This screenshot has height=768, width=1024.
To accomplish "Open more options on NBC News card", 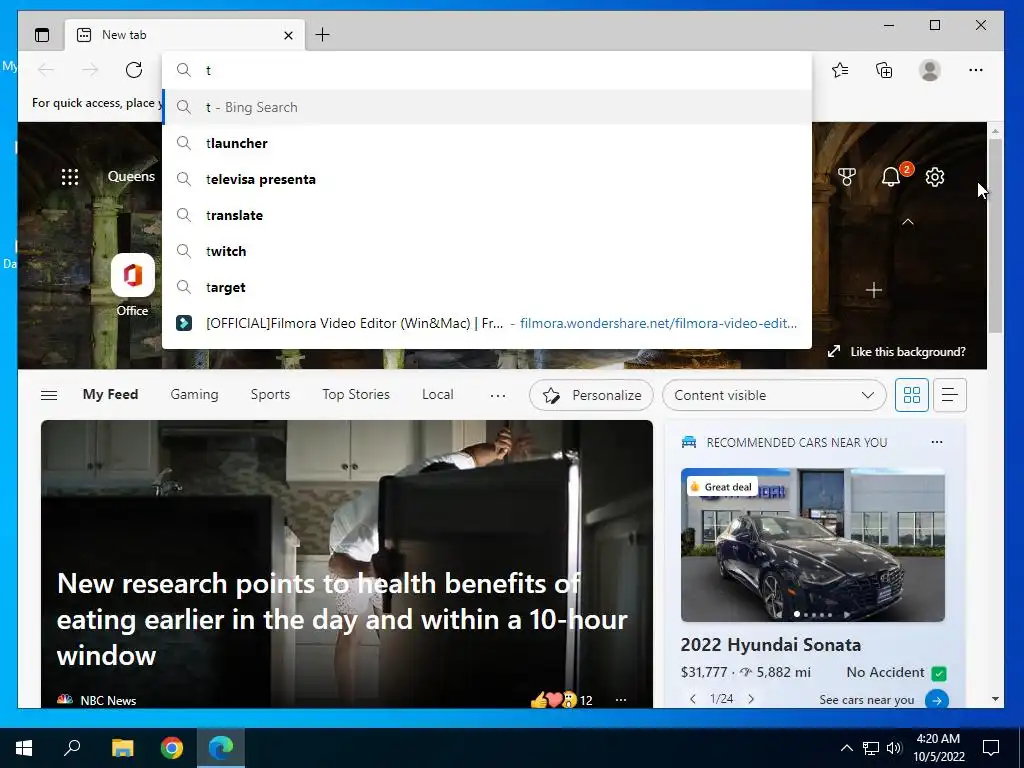I will [621, 700].
